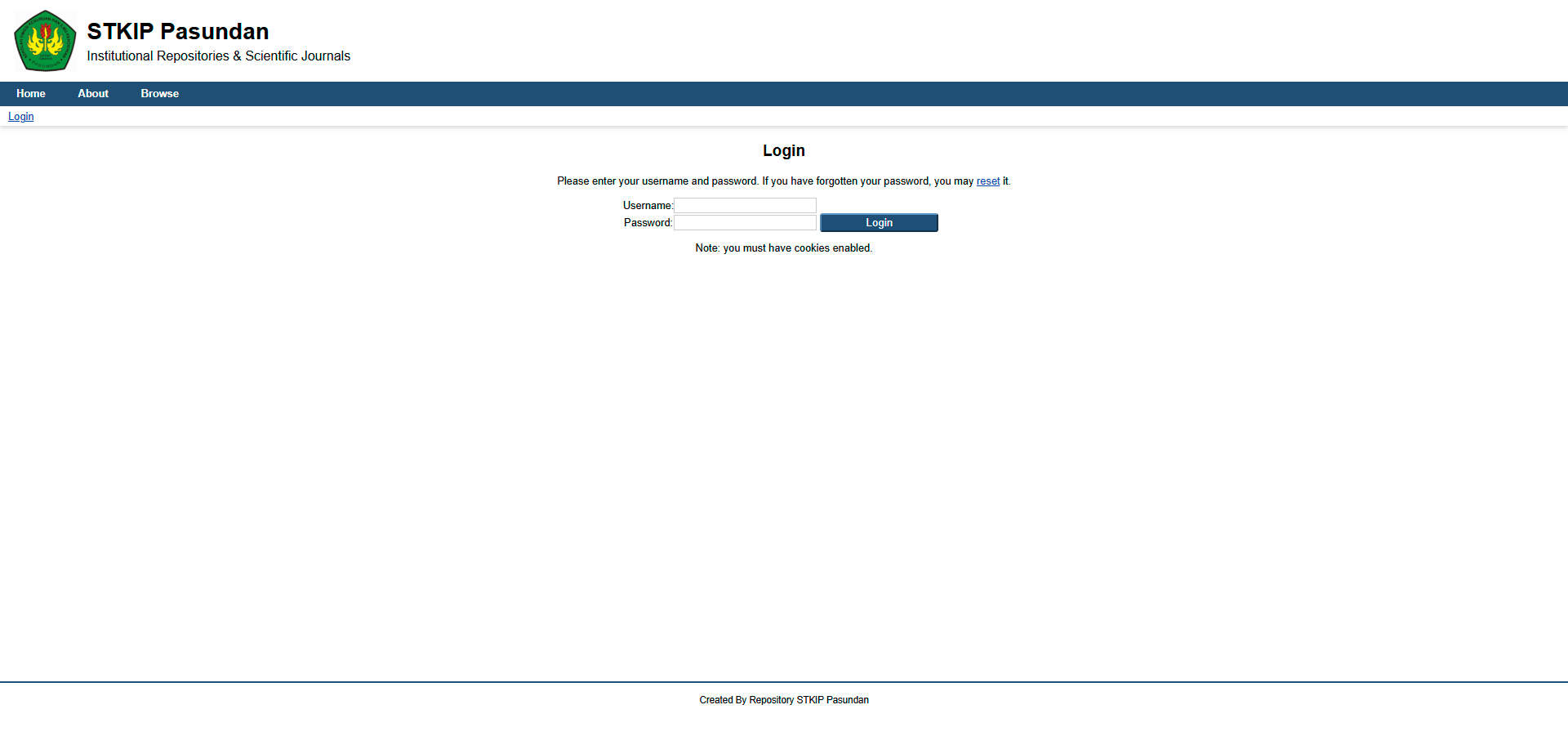Focus the Password input field
The height and width of the screenshot is (745, 1568).
(745, 223)
